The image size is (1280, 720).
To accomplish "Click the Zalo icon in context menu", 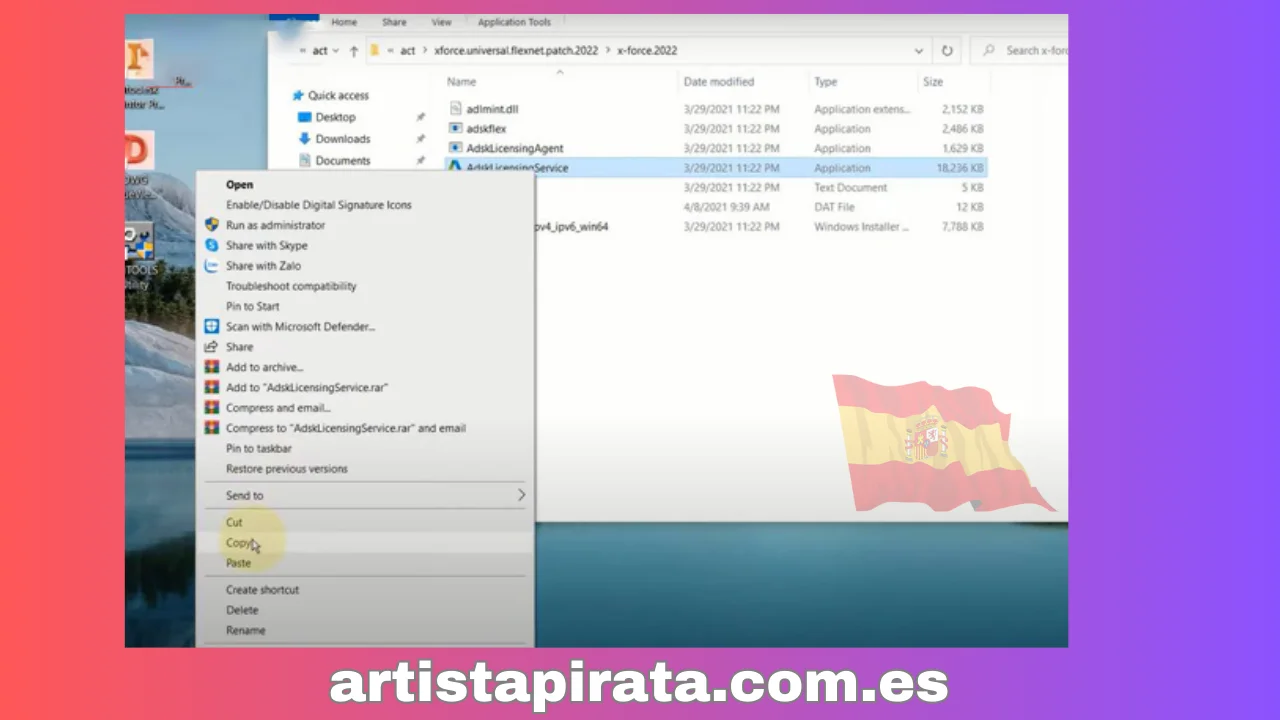I will pos(211,266).
